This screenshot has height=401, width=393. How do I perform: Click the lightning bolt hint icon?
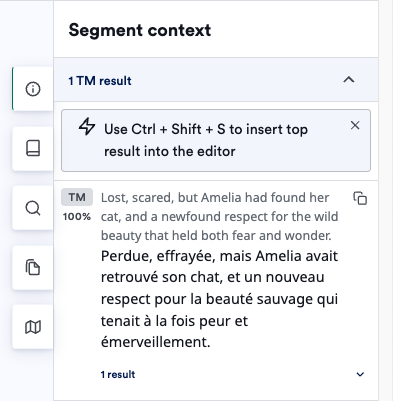tap(87, 126)
